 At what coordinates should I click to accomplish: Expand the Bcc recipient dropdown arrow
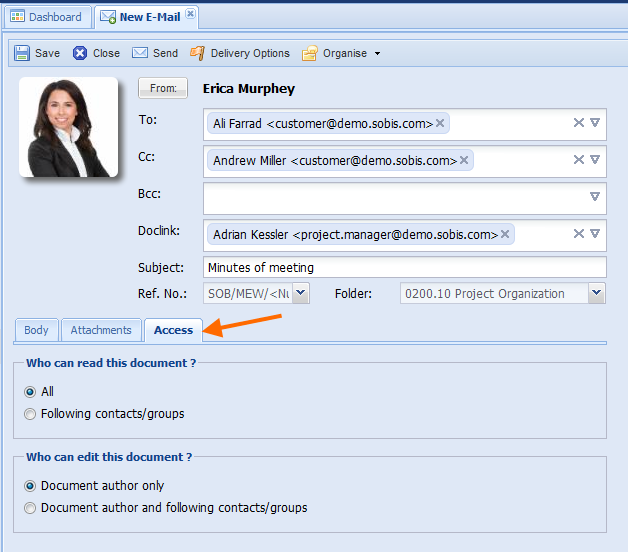[x=595, y=197]
